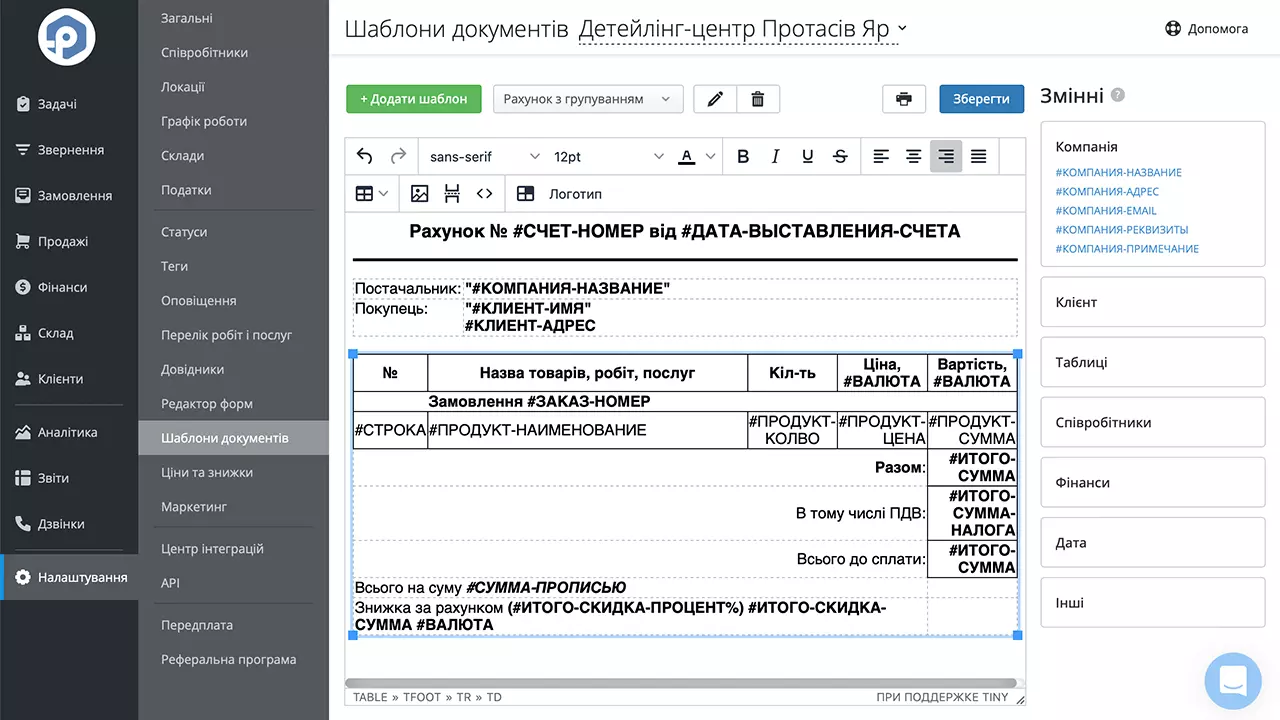Screen dimensions: 1280x720
Task: Open Замовлення in main sidebar
Action: click(69, 196)
